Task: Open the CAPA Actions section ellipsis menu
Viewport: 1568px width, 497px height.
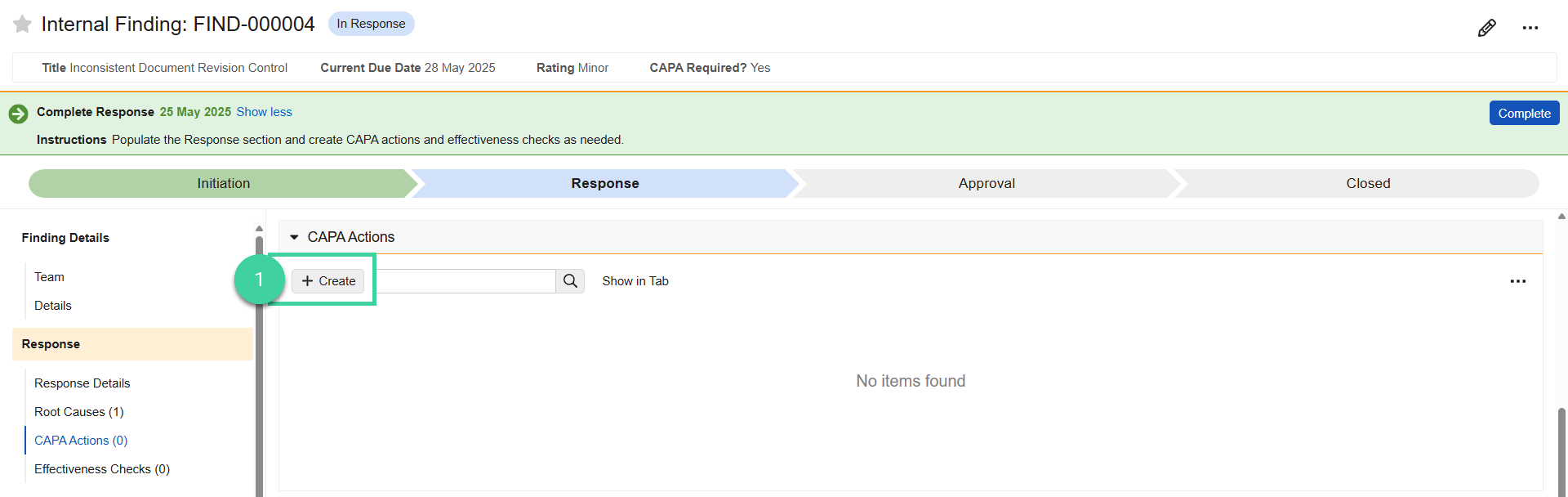Action: point(1518,281)
